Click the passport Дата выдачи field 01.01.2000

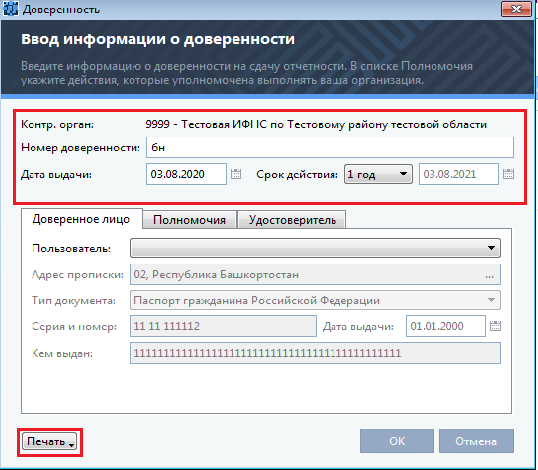446,326
